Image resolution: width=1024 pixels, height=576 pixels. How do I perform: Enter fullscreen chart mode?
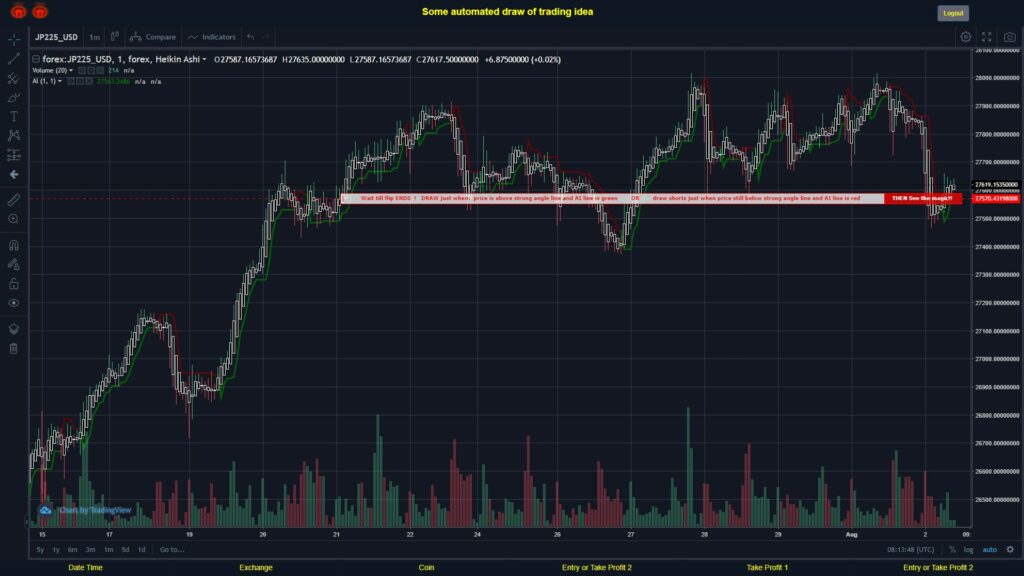987,37
